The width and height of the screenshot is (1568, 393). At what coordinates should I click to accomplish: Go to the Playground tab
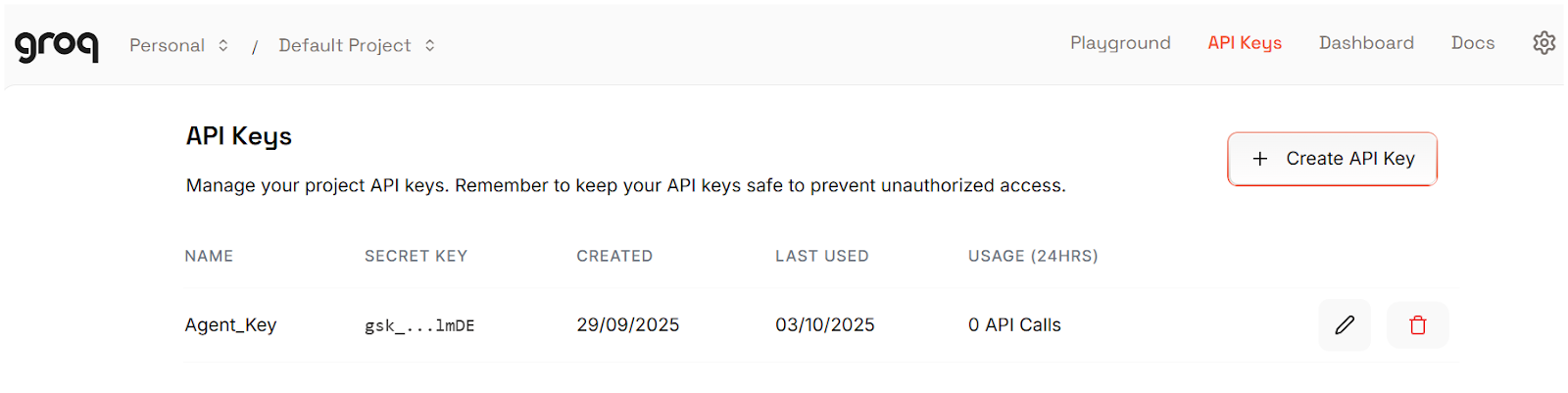(1120, 43)
